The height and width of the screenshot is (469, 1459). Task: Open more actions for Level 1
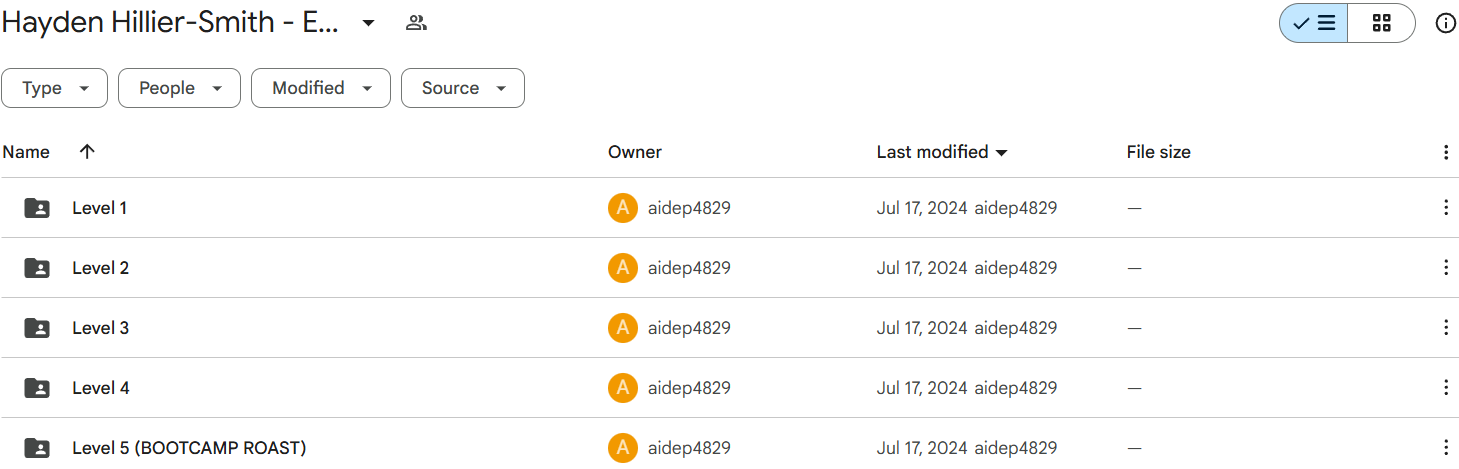tap(1445, 208)
